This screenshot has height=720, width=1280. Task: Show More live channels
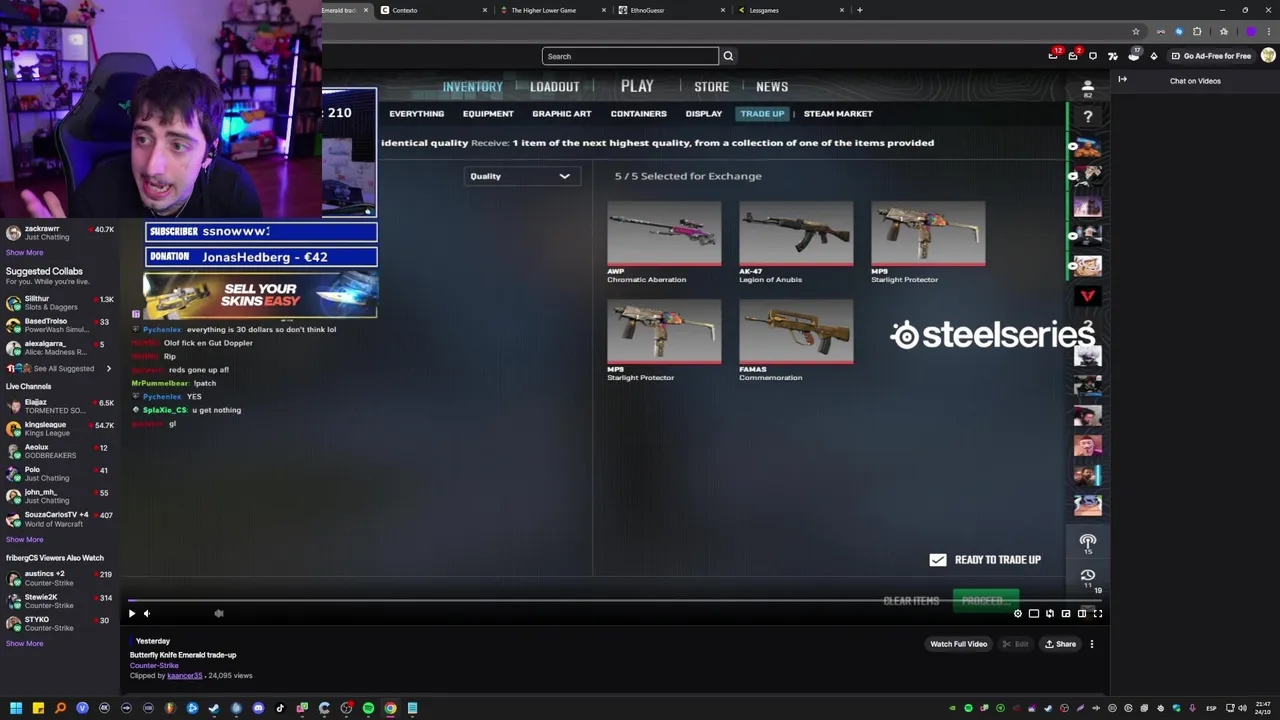24,539
